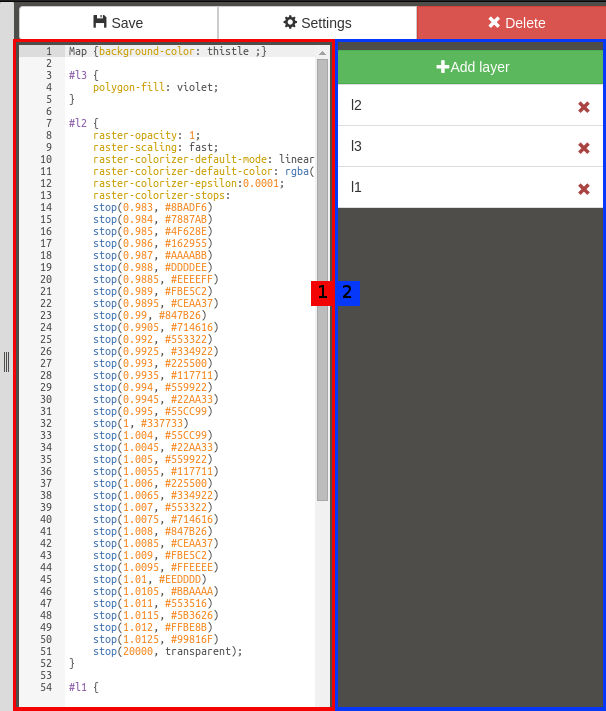
Task: Remove layer l1 using its red X
Action: [x=584, y=189]
